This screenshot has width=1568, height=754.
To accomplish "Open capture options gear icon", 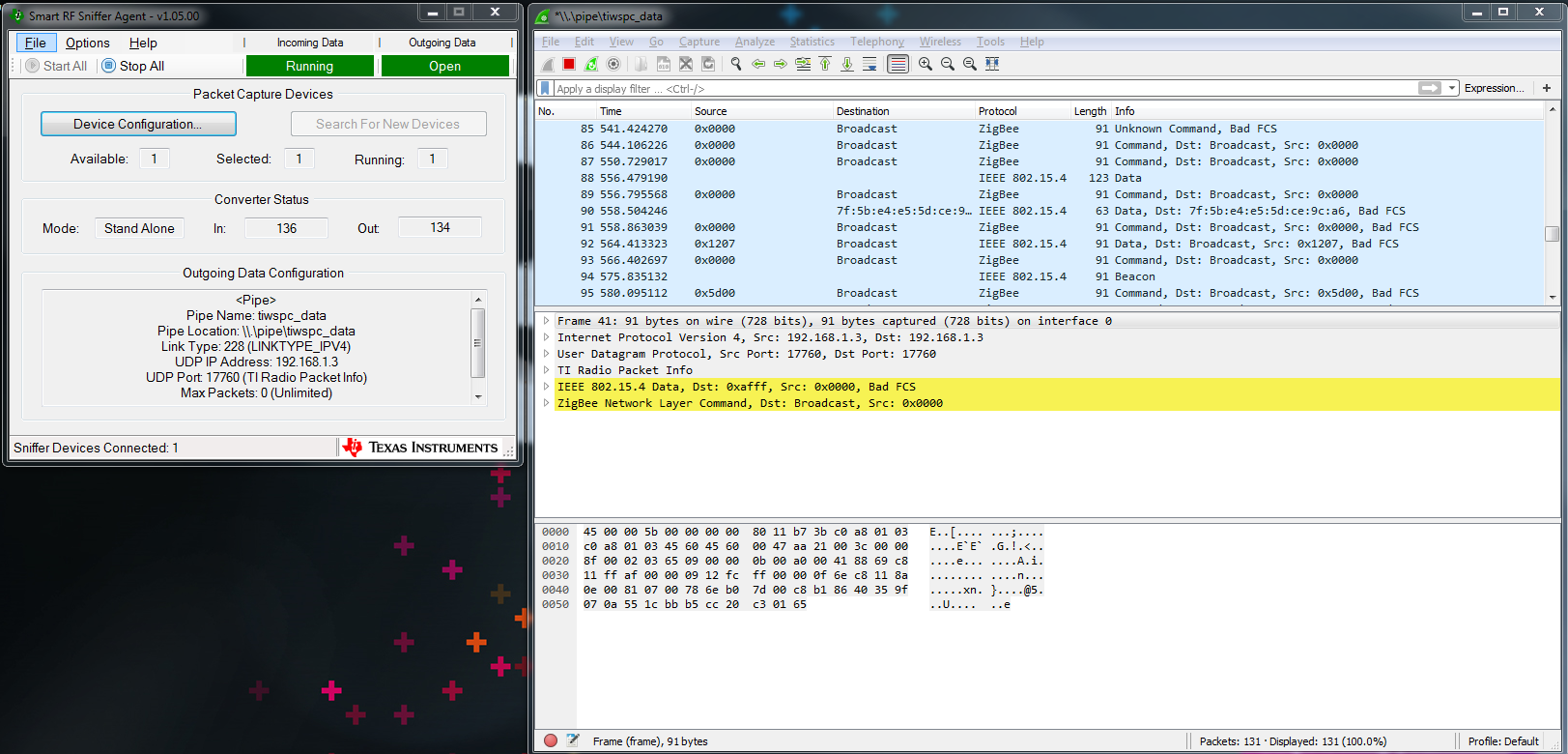I will [613, 64].
